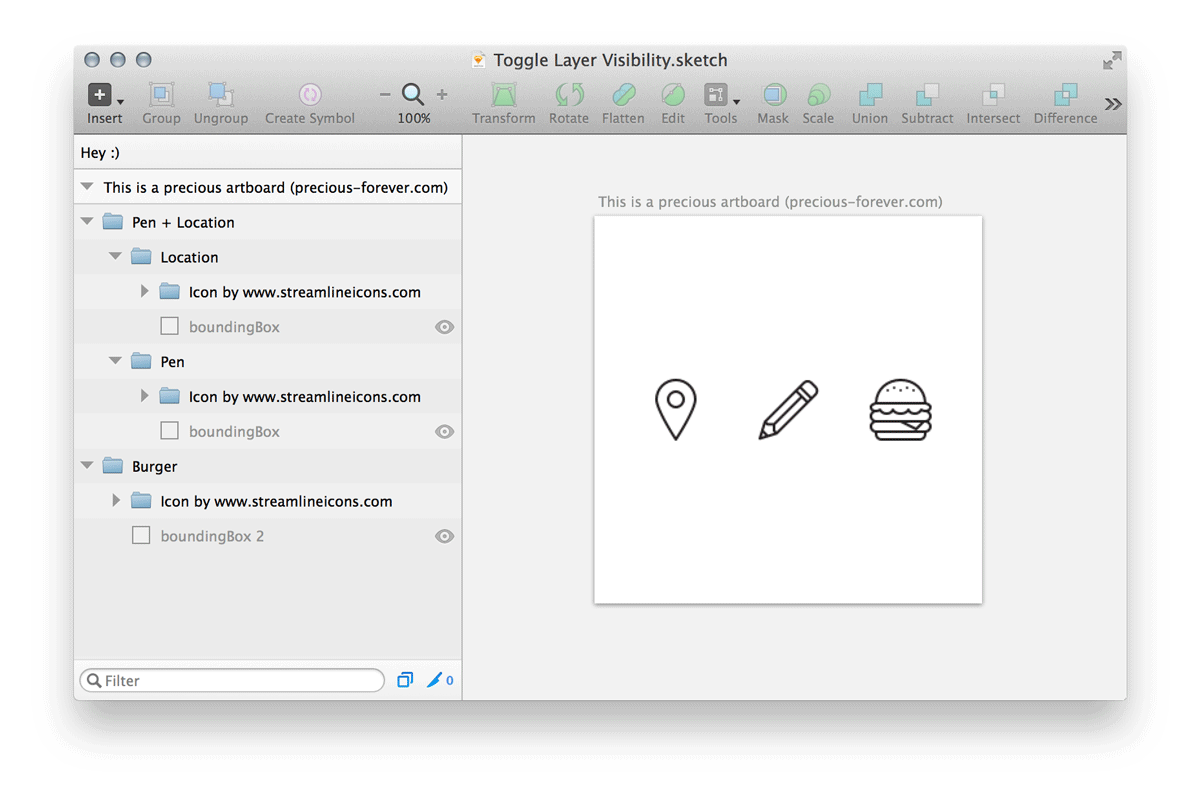Click the Create Symbol icon

(x=310, y=95)
